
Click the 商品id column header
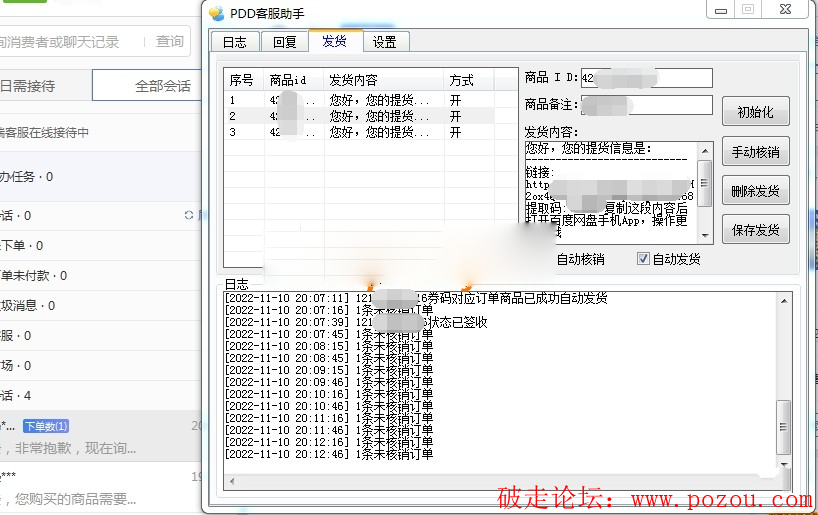pyautogui.click(x=294, y=80)
